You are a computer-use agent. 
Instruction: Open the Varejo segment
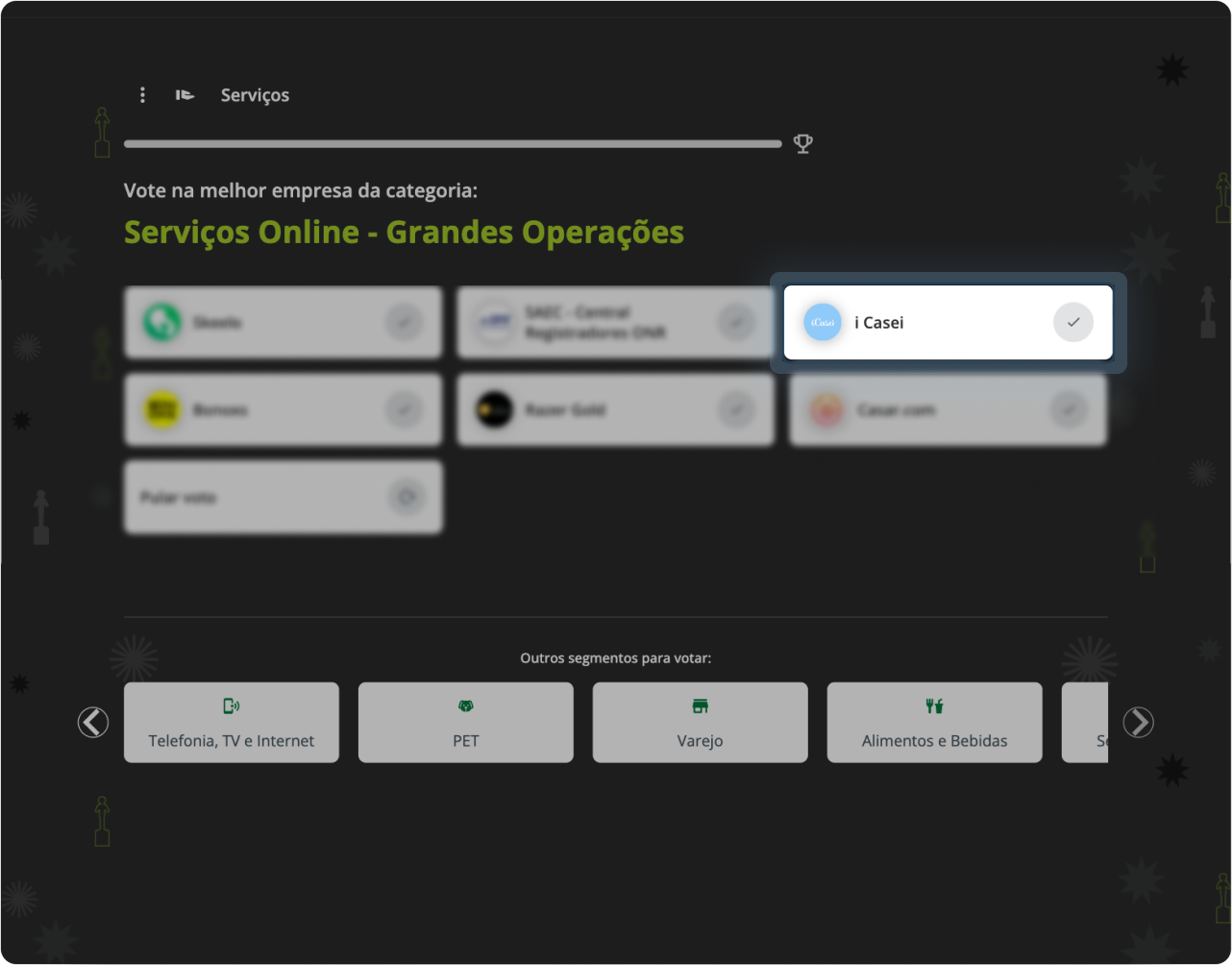pos(701,723)
